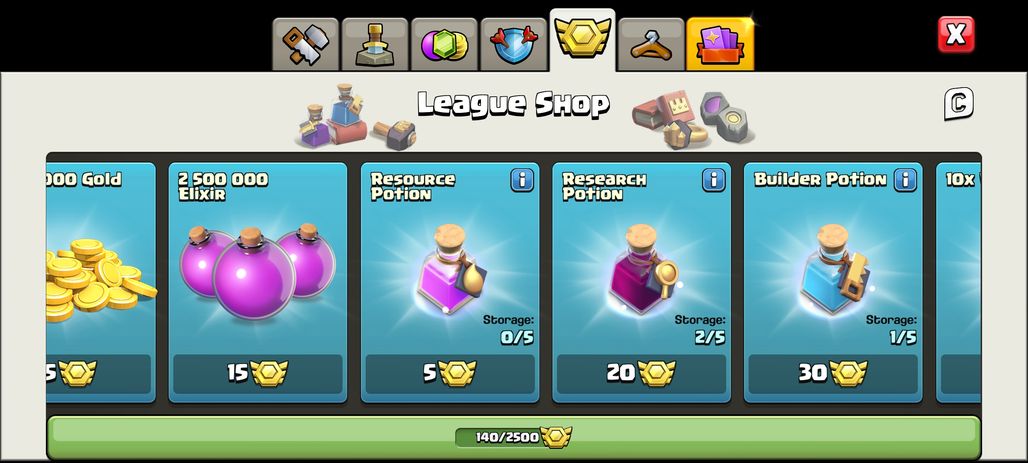Click the 140/2500 medal progress bar

pyautogui.click(x=513, y=437)
